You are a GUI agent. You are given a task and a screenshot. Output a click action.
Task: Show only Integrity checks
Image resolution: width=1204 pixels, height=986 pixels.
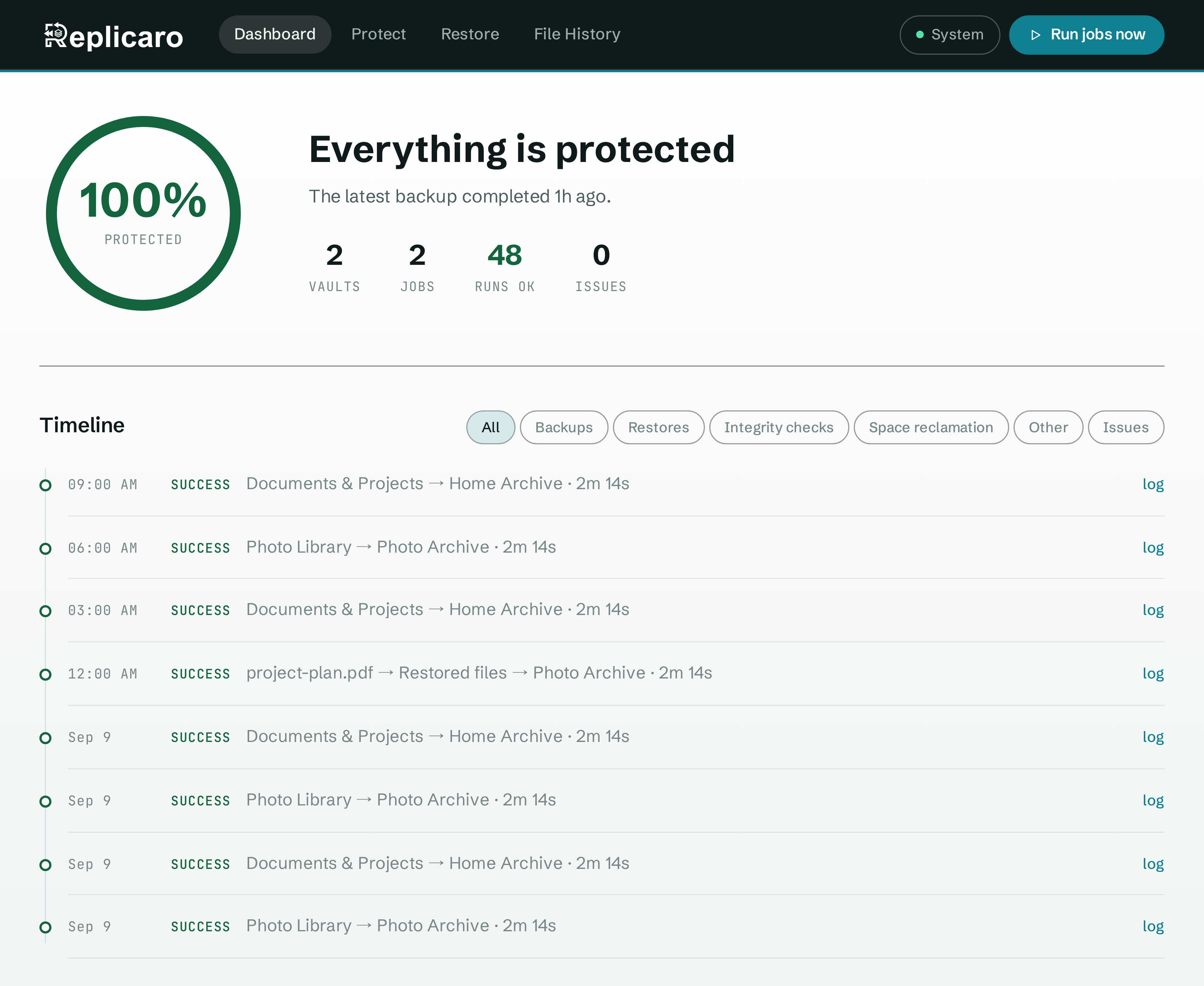click(779, 427)
